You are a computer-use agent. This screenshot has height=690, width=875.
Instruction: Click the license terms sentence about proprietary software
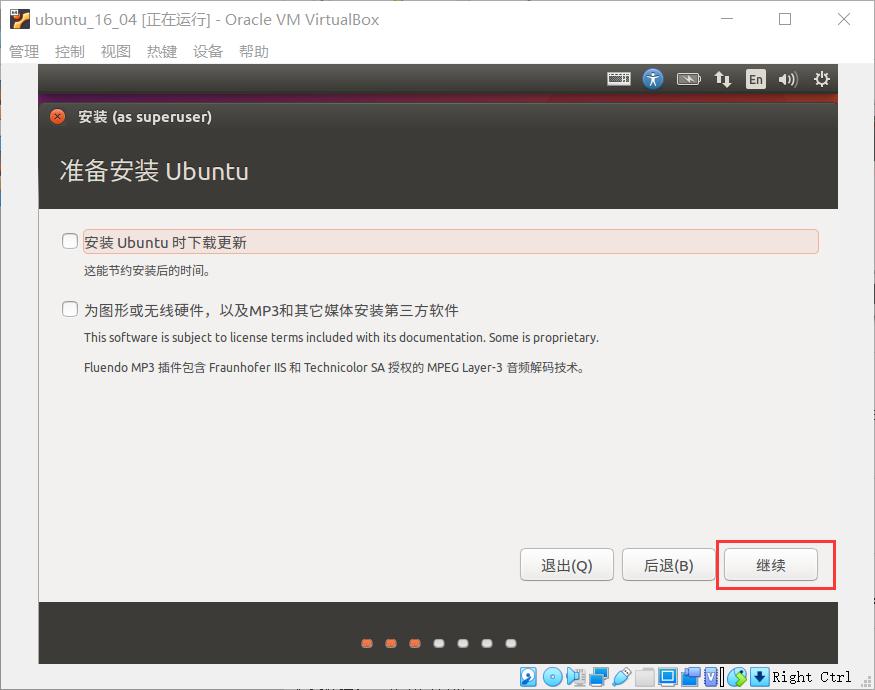tap(341, 338)
